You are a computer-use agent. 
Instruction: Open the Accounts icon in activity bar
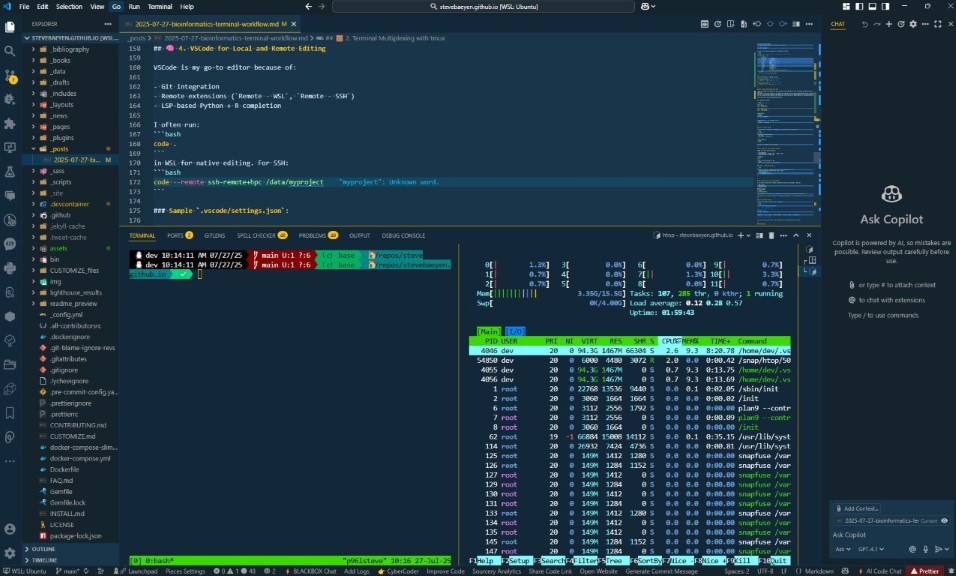[10, 529]
